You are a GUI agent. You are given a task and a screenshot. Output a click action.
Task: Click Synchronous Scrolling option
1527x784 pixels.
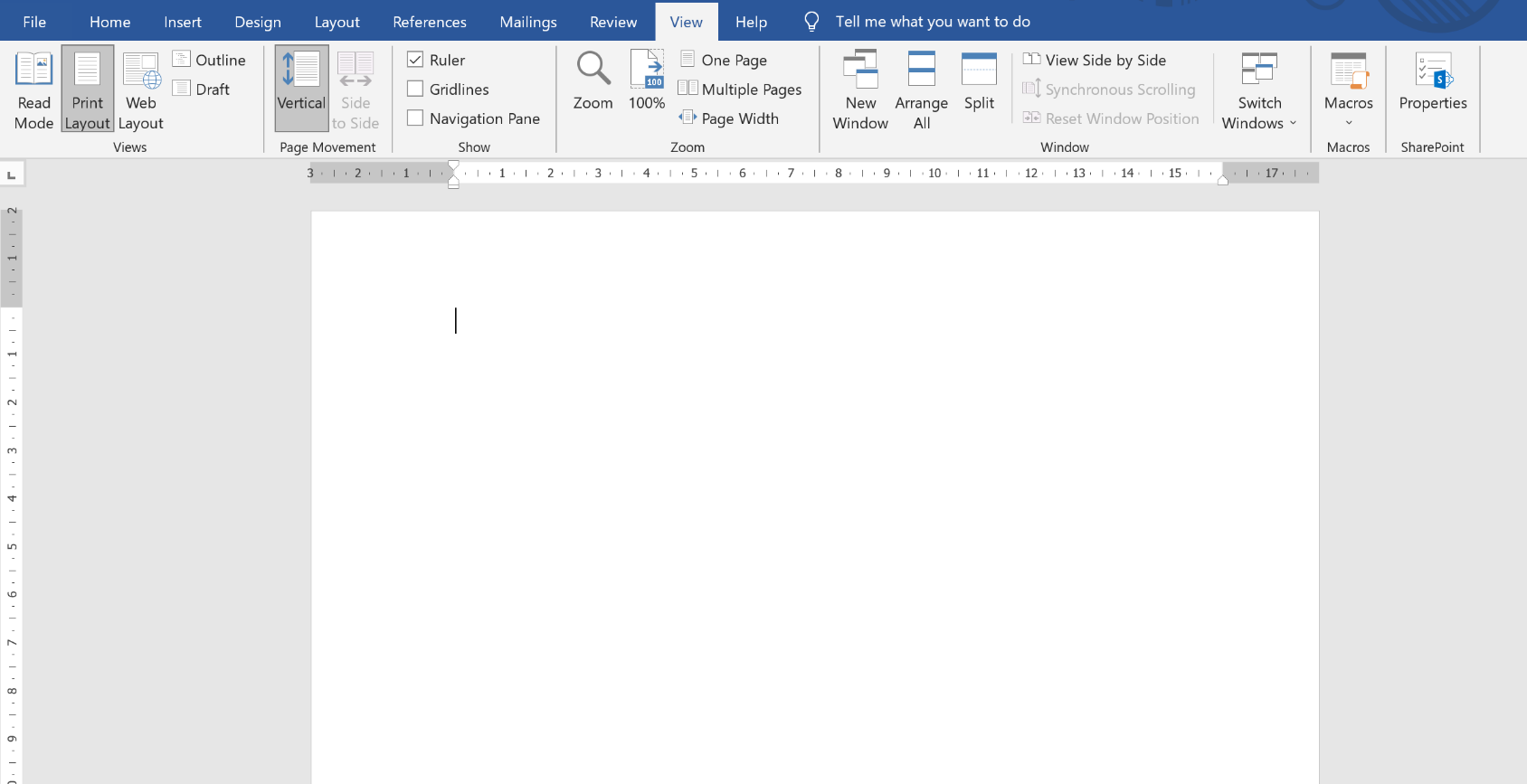[x=1109, y=89]
